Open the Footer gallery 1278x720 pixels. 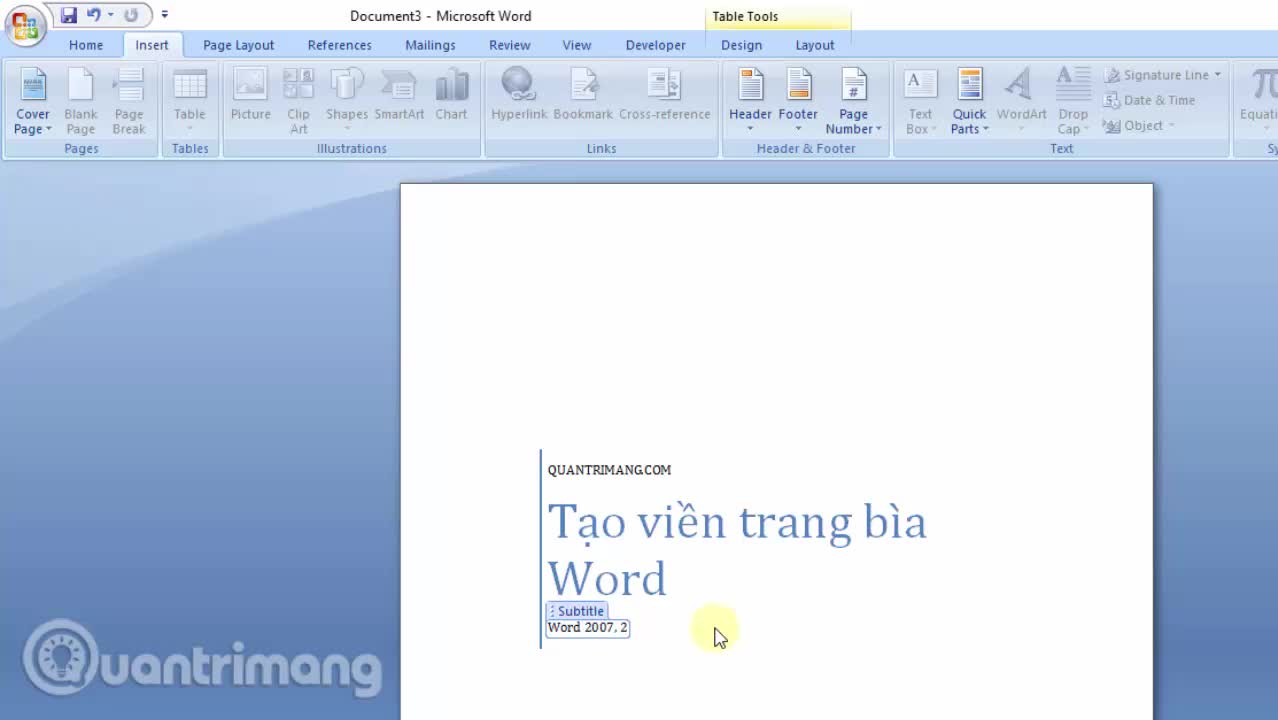coord(798,101)
